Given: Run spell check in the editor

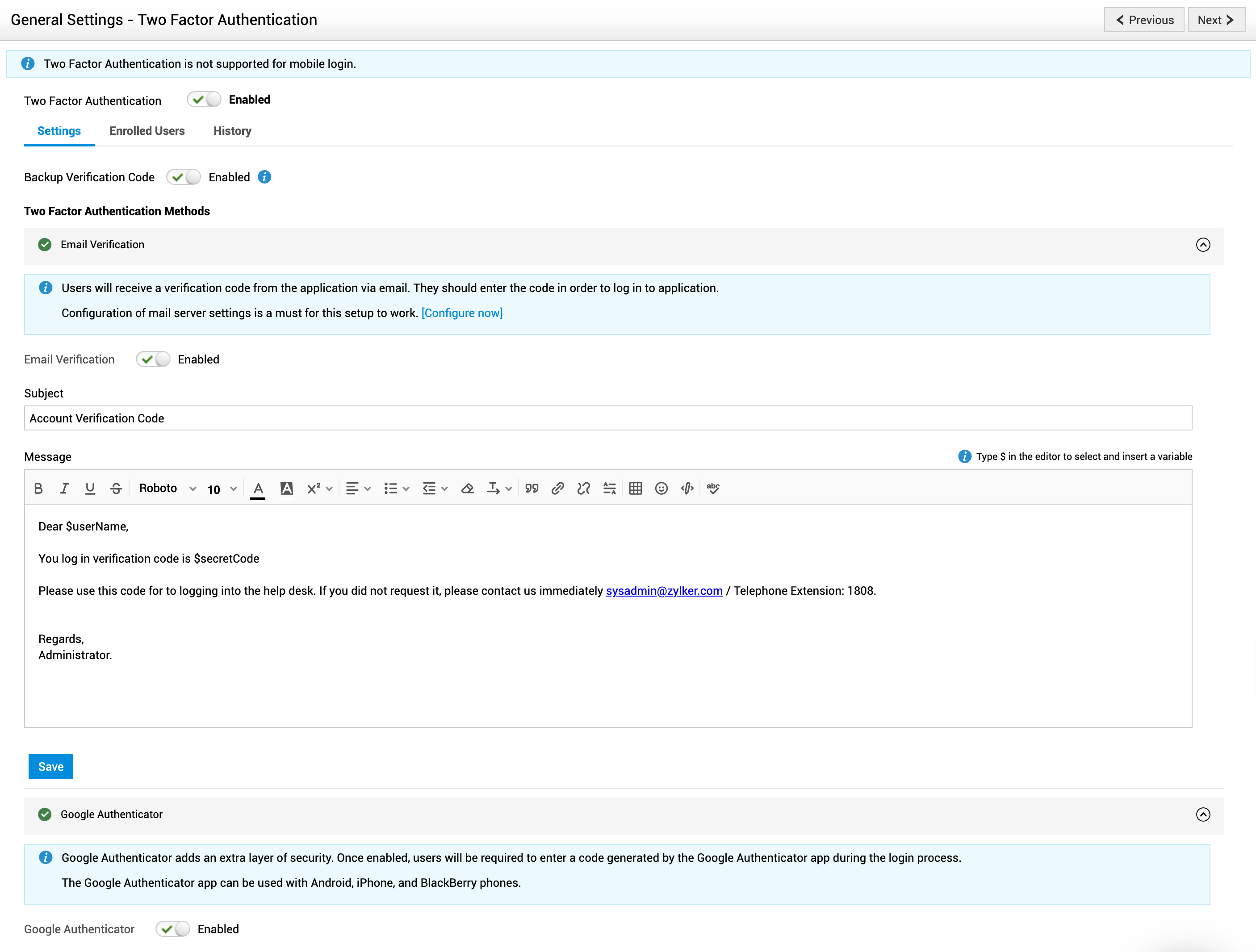Looking at the screenshot, I should [x=713, y=488].
